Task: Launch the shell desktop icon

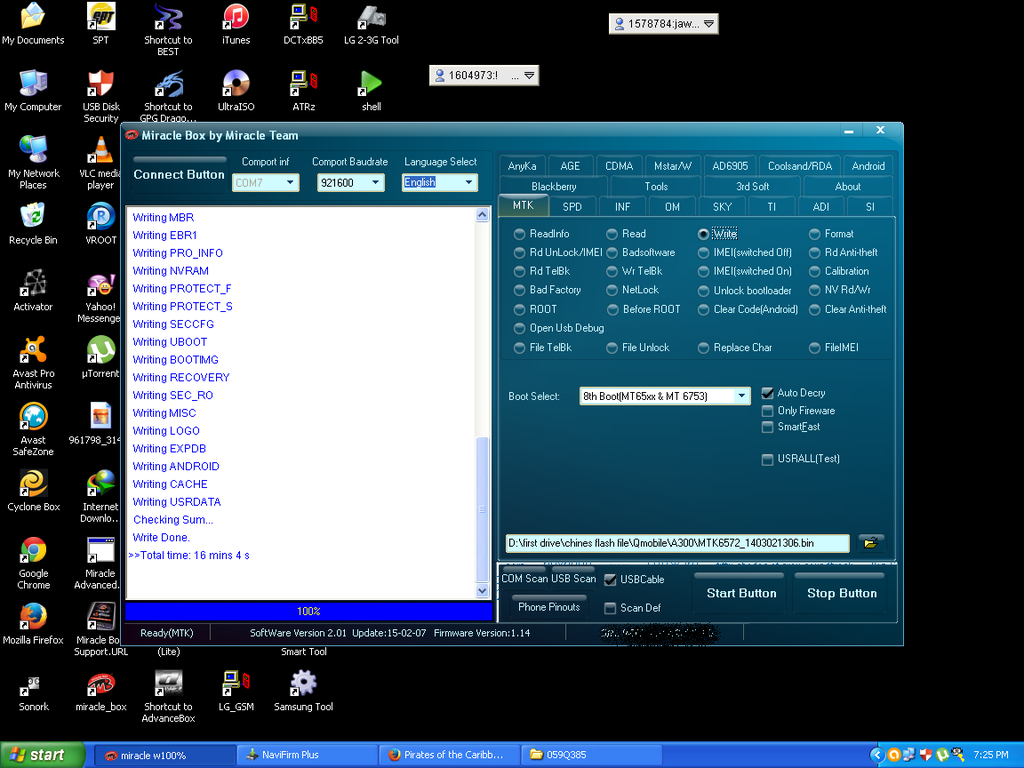Action: [x=371, y=90]
